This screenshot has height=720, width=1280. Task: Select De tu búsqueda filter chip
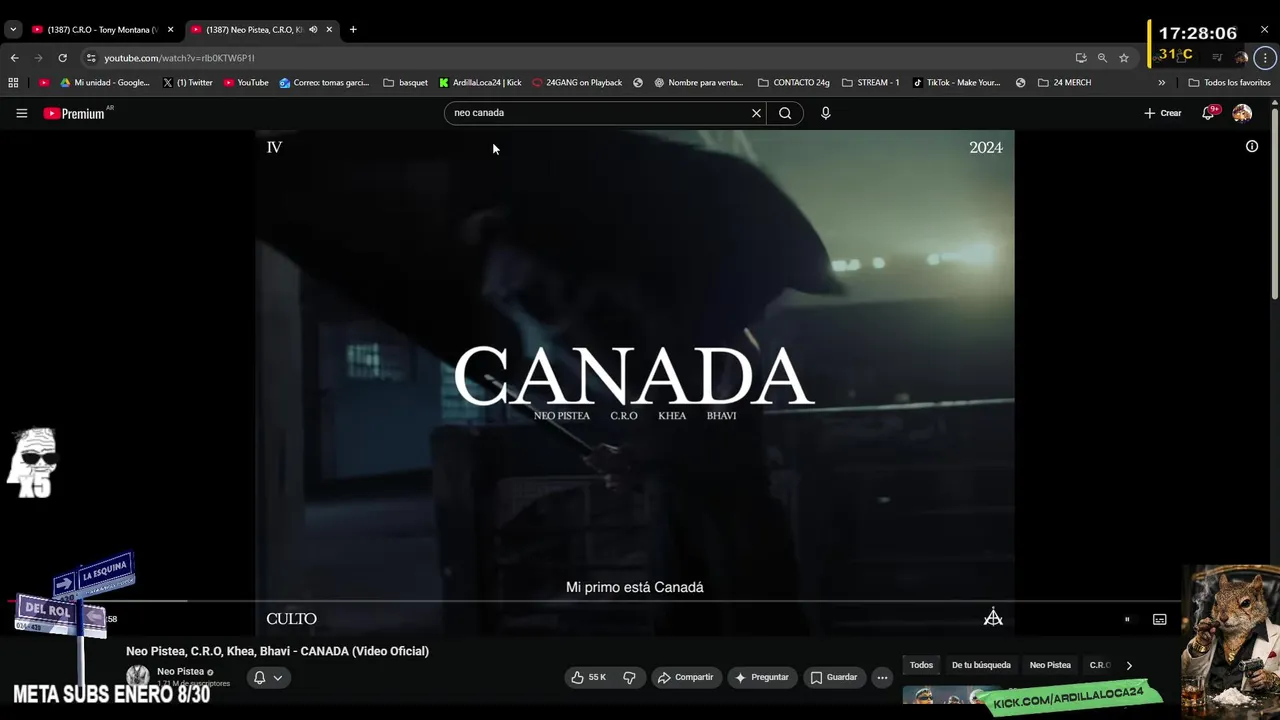pyautogui.click(x=981, y=665)
